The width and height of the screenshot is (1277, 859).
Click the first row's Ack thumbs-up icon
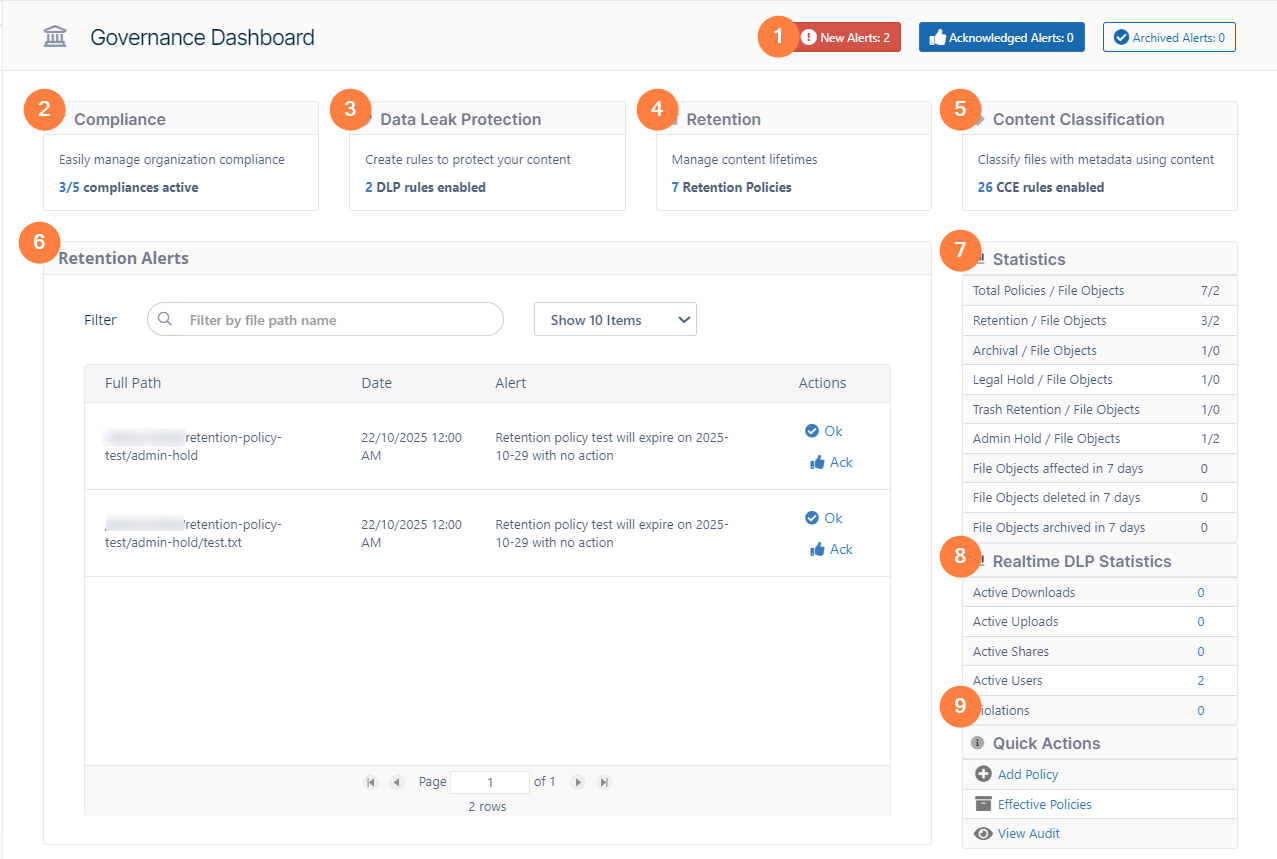coord(817,463)
